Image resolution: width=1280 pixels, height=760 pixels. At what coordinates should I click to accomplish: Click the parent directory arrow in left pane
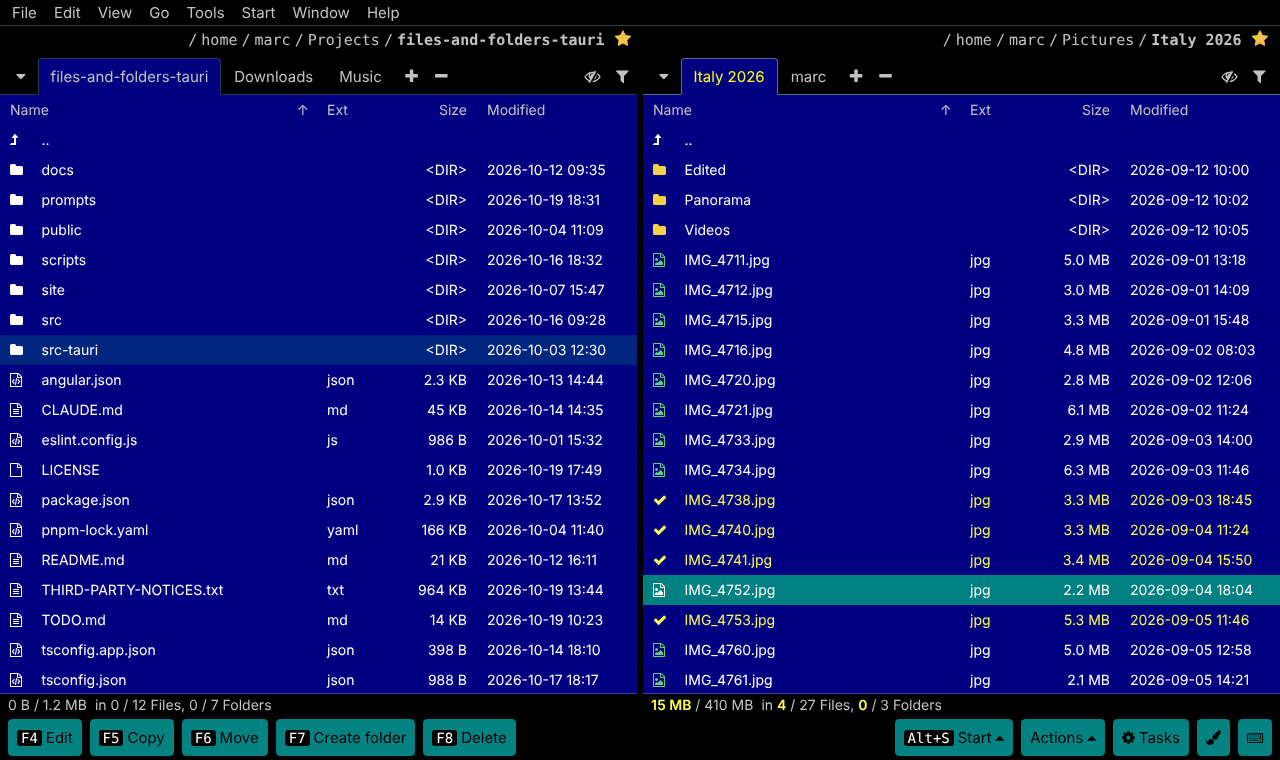(x=15, y=140)
